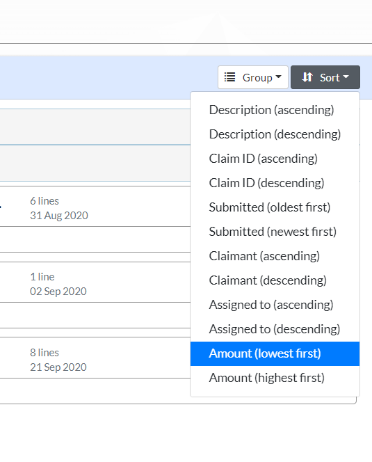
Task: Select Amount (highest first) option
Action: pos(275,378)
